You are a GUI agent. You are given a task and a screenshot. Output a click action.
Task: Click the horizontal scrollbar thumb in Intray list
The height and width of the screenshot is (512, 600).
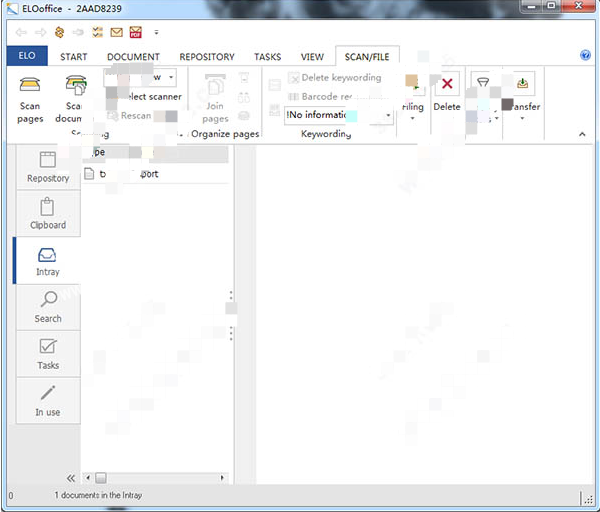coord(101,478)
